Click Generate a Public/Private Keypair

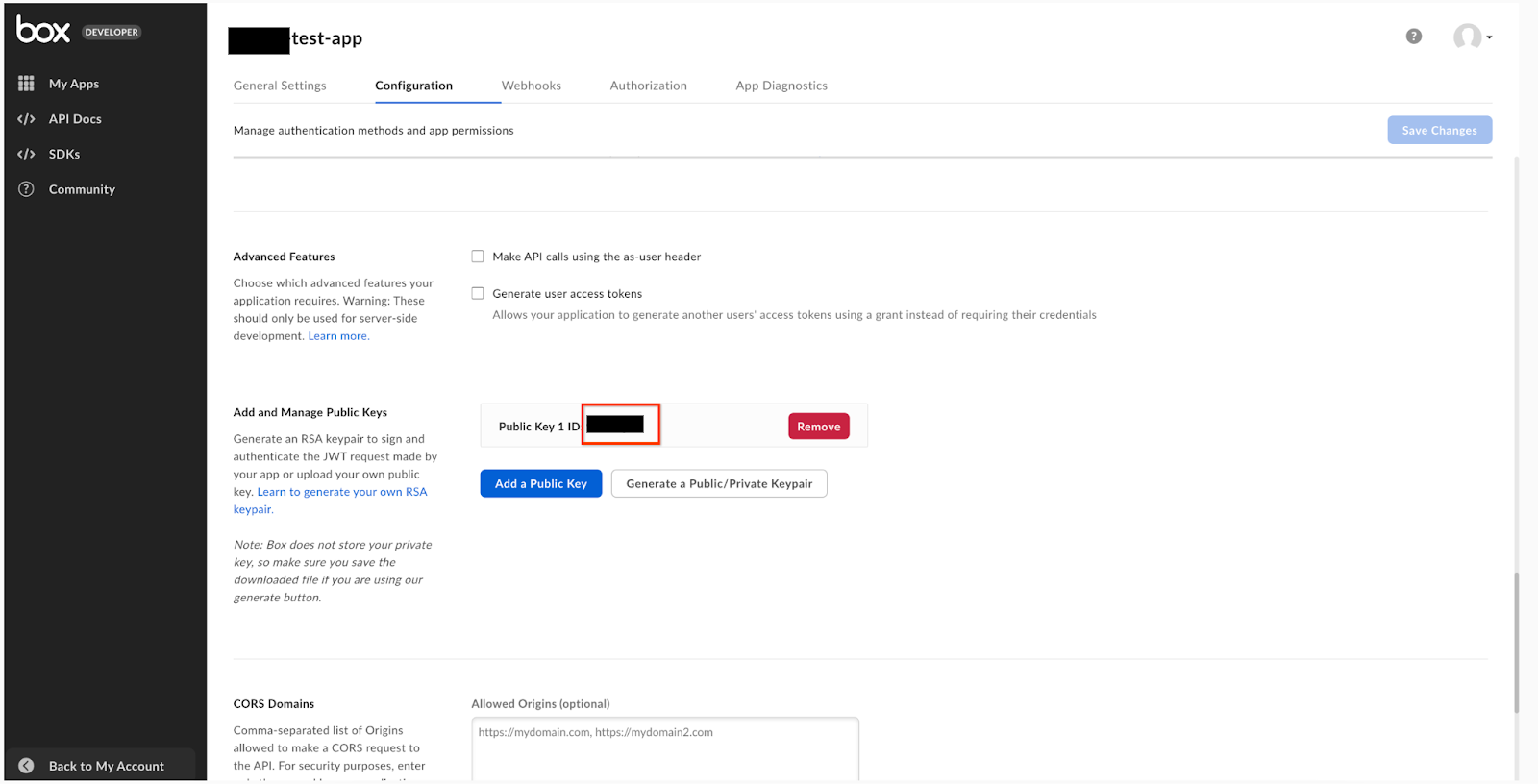point(719,483)
